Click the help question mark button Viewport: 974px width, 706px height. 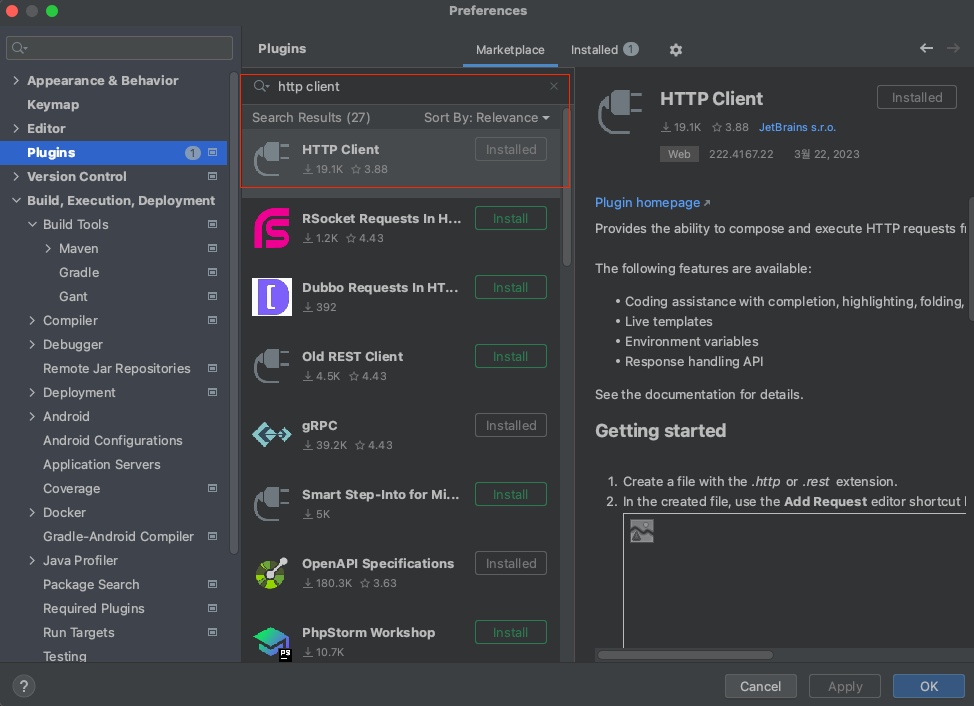point(24,686)
